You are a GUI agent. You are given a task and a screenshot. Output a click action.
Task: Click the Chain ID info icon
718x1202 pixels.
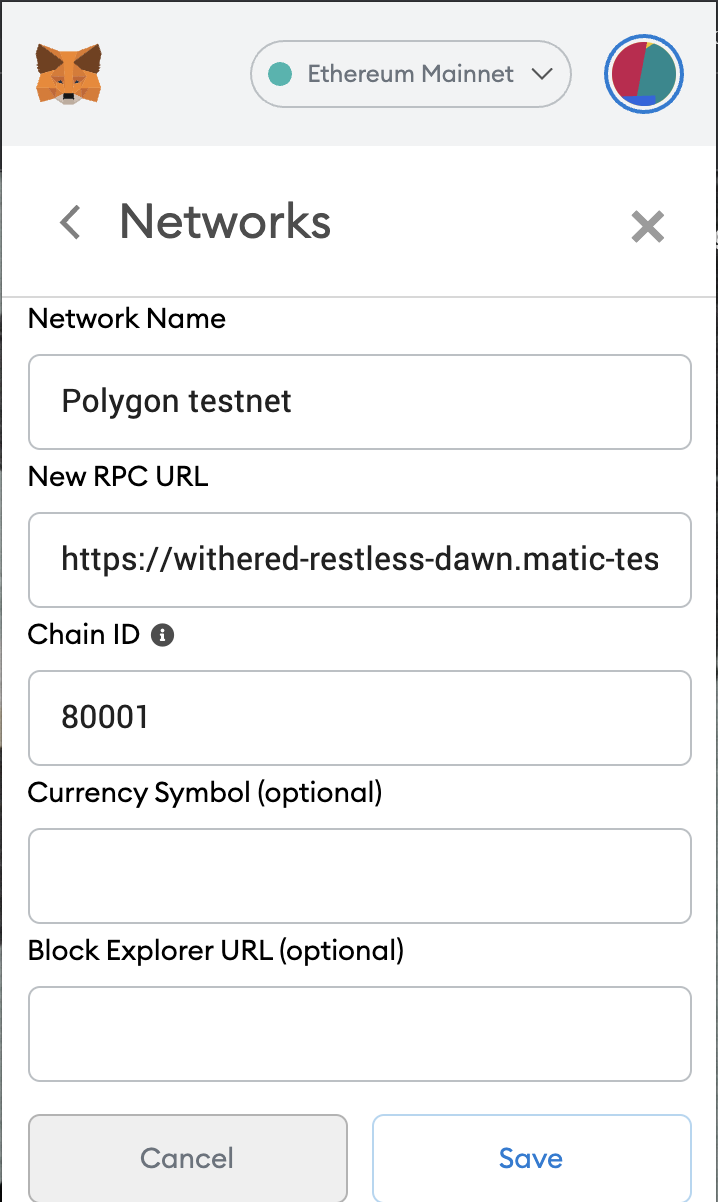click(x=163, y=634)
